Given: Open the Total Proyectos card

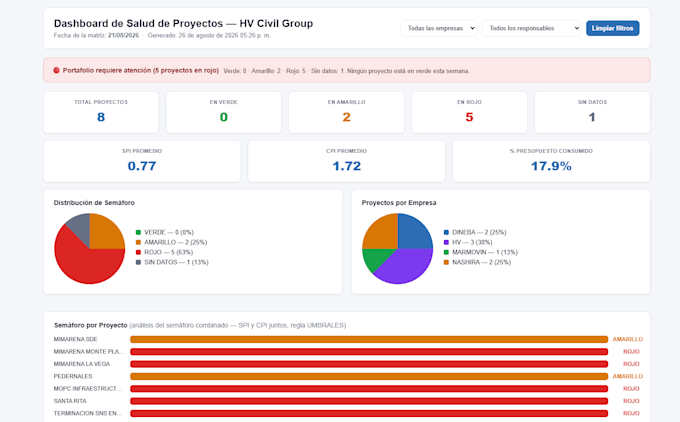Looking at the screenshot, I should [101, 112].
